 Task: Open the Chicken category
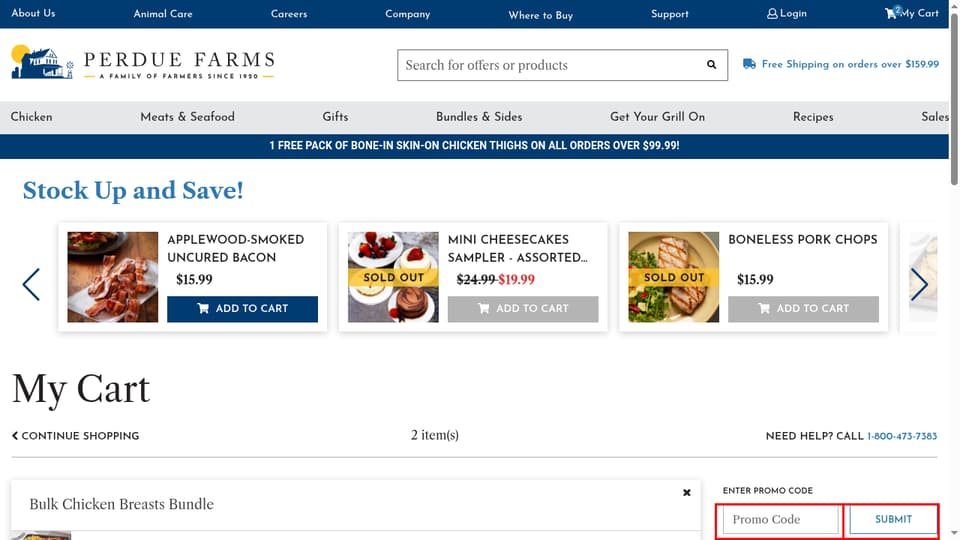click(31, 117)
